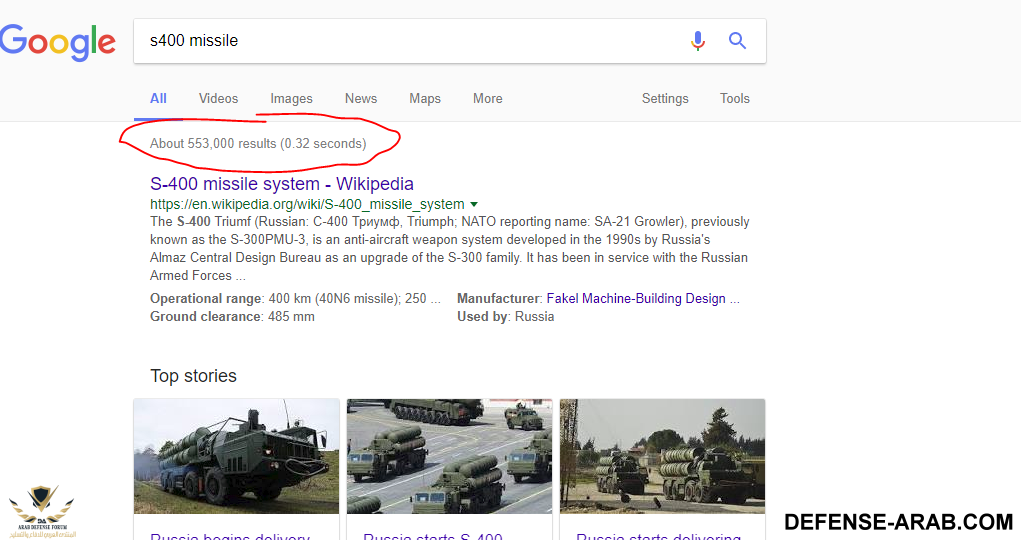
Task: Open third story thumbnail of deployed launchers
Action: pyautogui.click(x=662, y=456)
